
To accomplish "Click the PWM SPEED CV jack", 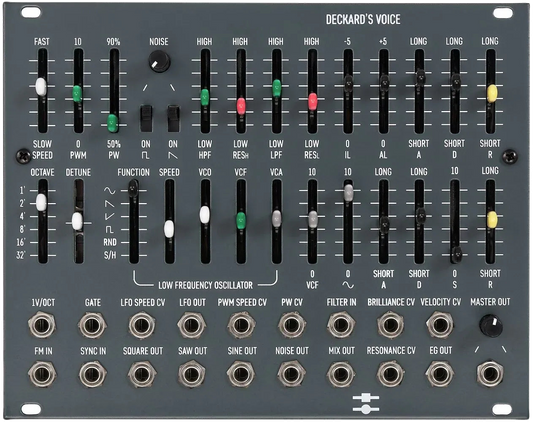I will point(241,325).
